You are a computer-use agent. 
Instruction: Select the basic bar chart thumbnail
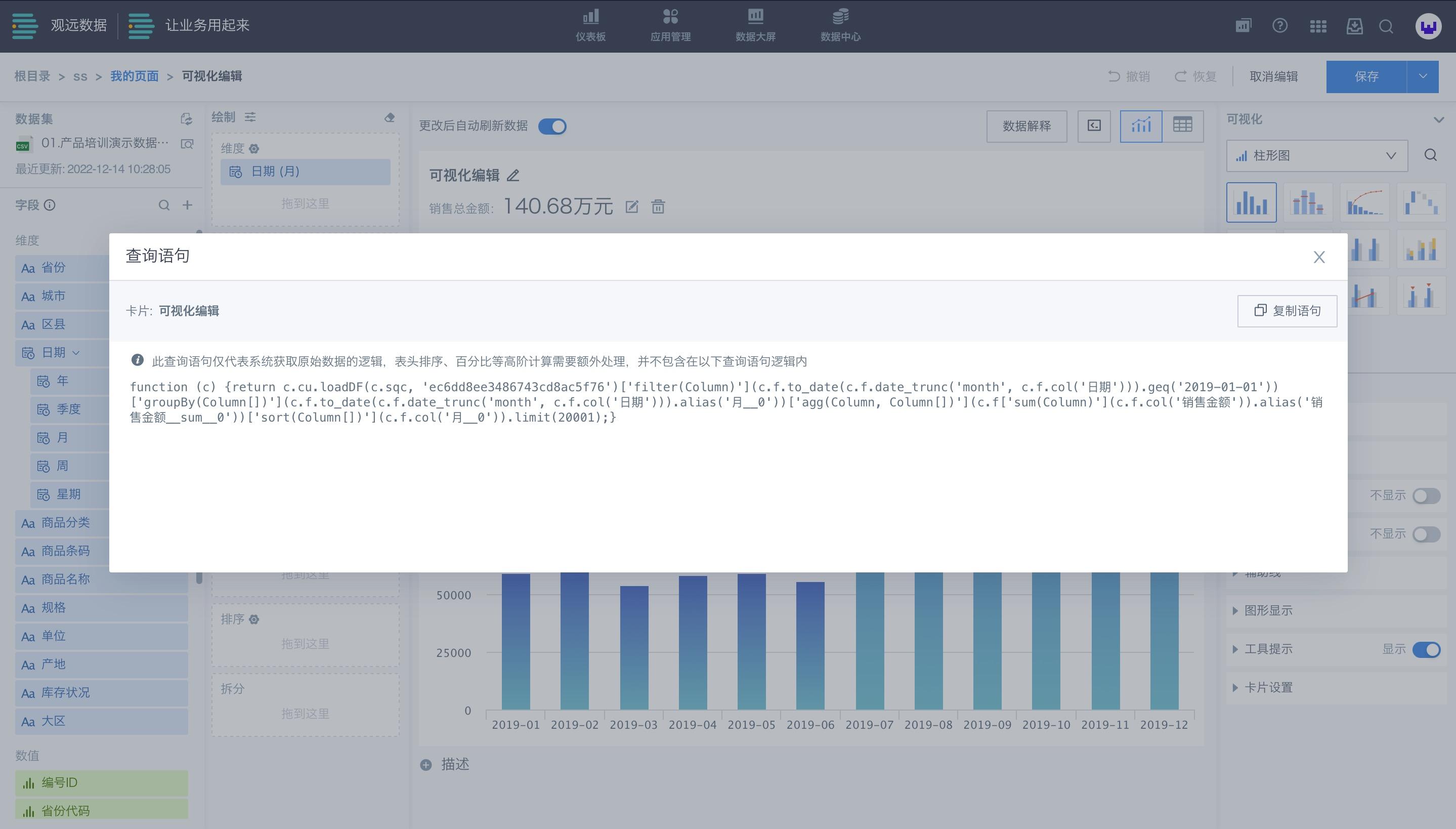(x=1251, y=202)
